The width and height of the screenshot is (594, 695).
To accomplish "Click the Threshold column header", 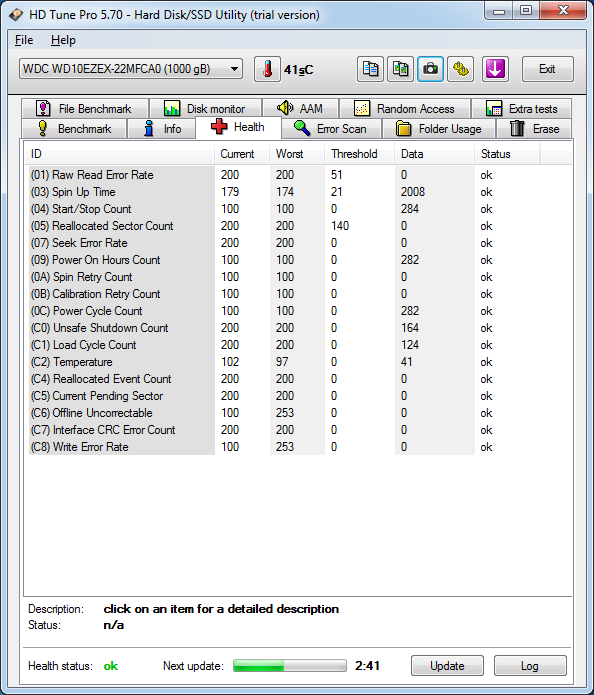I will coord(360,154).
